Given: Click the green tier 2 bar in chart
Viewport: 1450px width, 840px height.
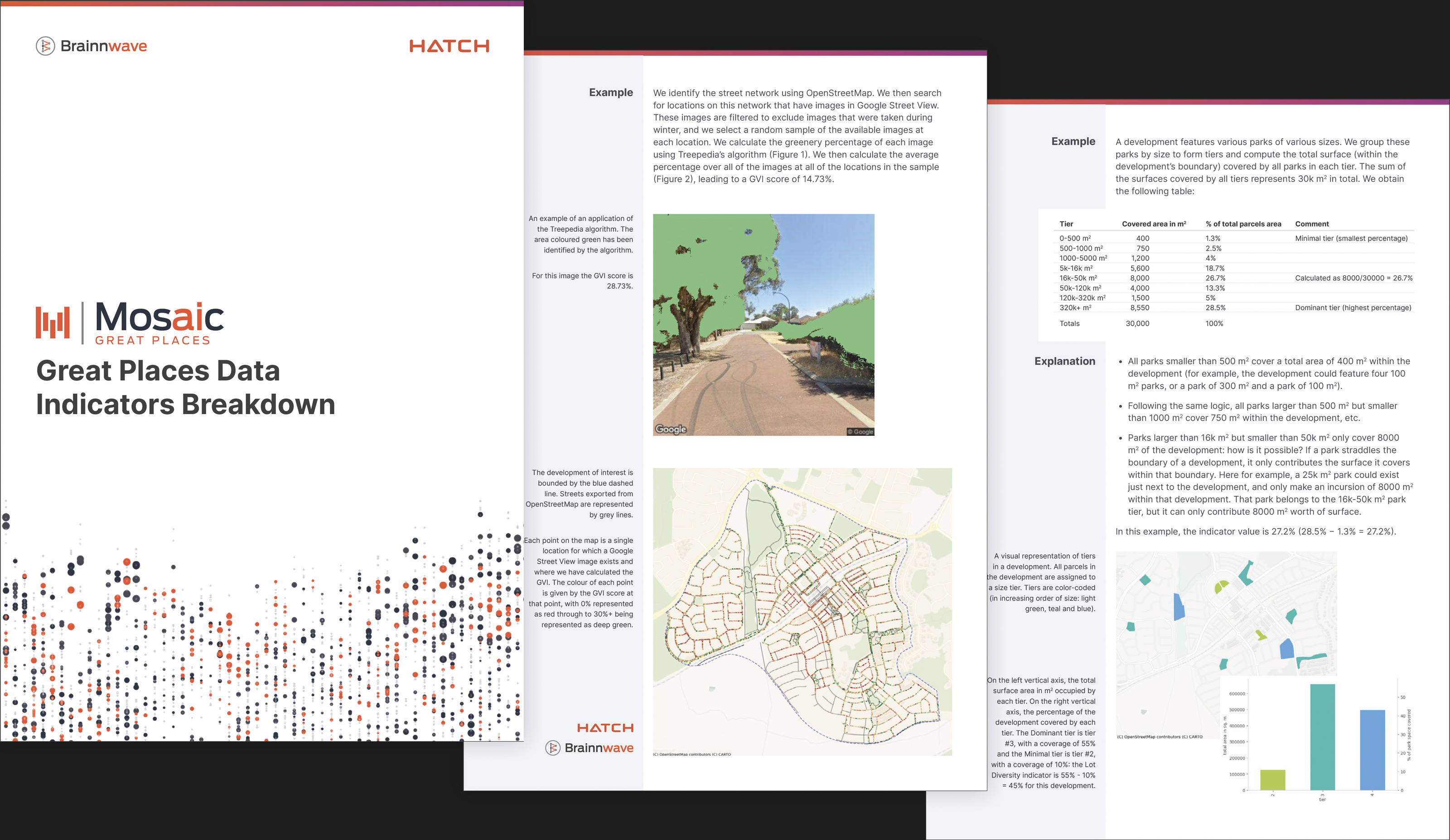Looking at the screenshot, I should [1273, 780].
